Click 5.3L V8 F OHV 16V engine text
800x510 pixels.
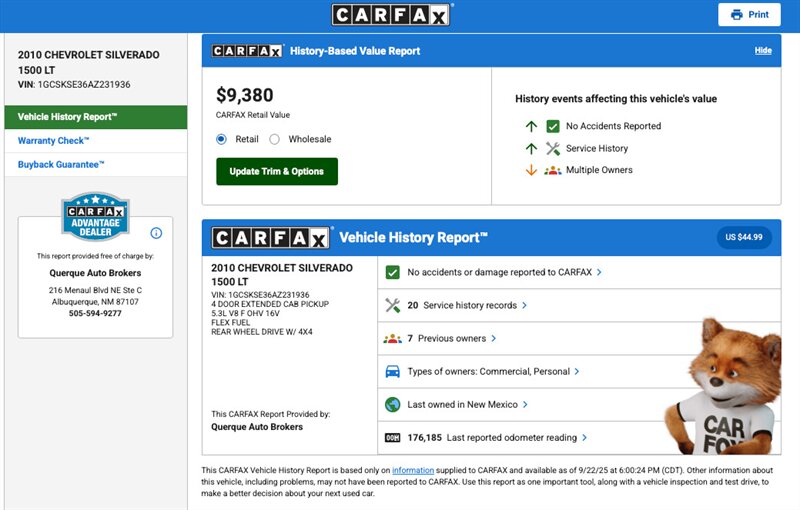pos(245,313)
